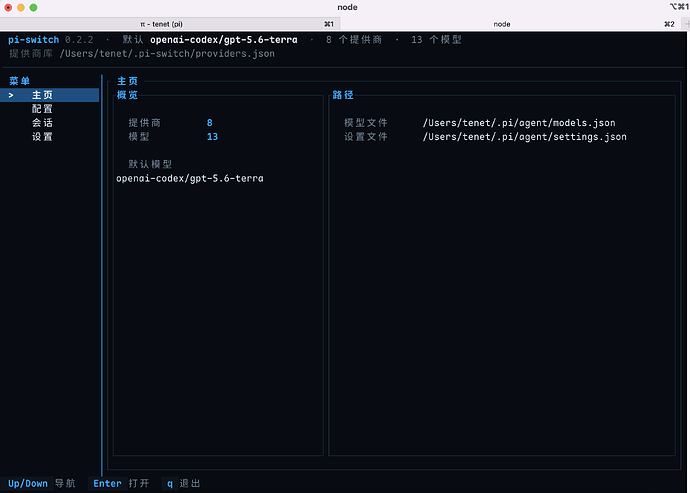Click the window title 'node'
Viewport: 690px width, 493px height.
347,7
